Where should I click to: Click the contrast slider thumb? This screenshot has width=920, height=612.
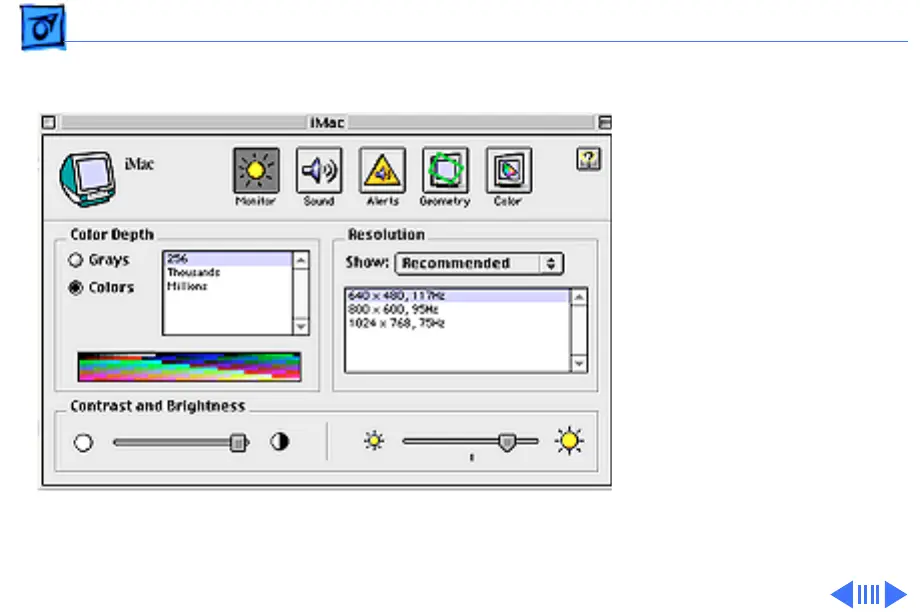[238, 442]
